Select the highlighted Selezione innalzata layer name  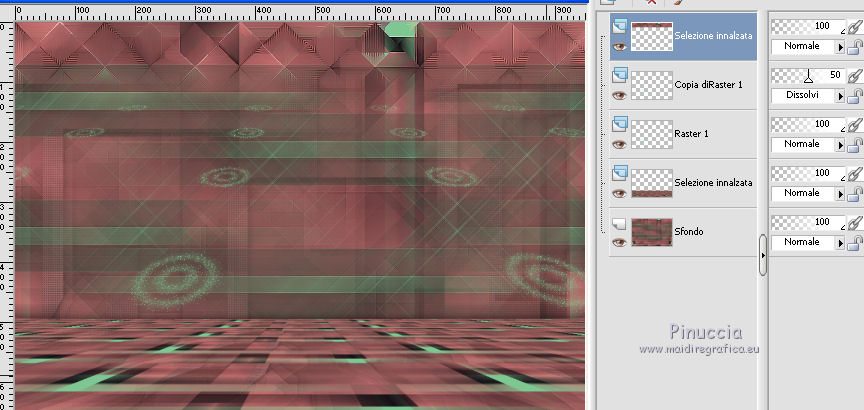click(714, 36)
